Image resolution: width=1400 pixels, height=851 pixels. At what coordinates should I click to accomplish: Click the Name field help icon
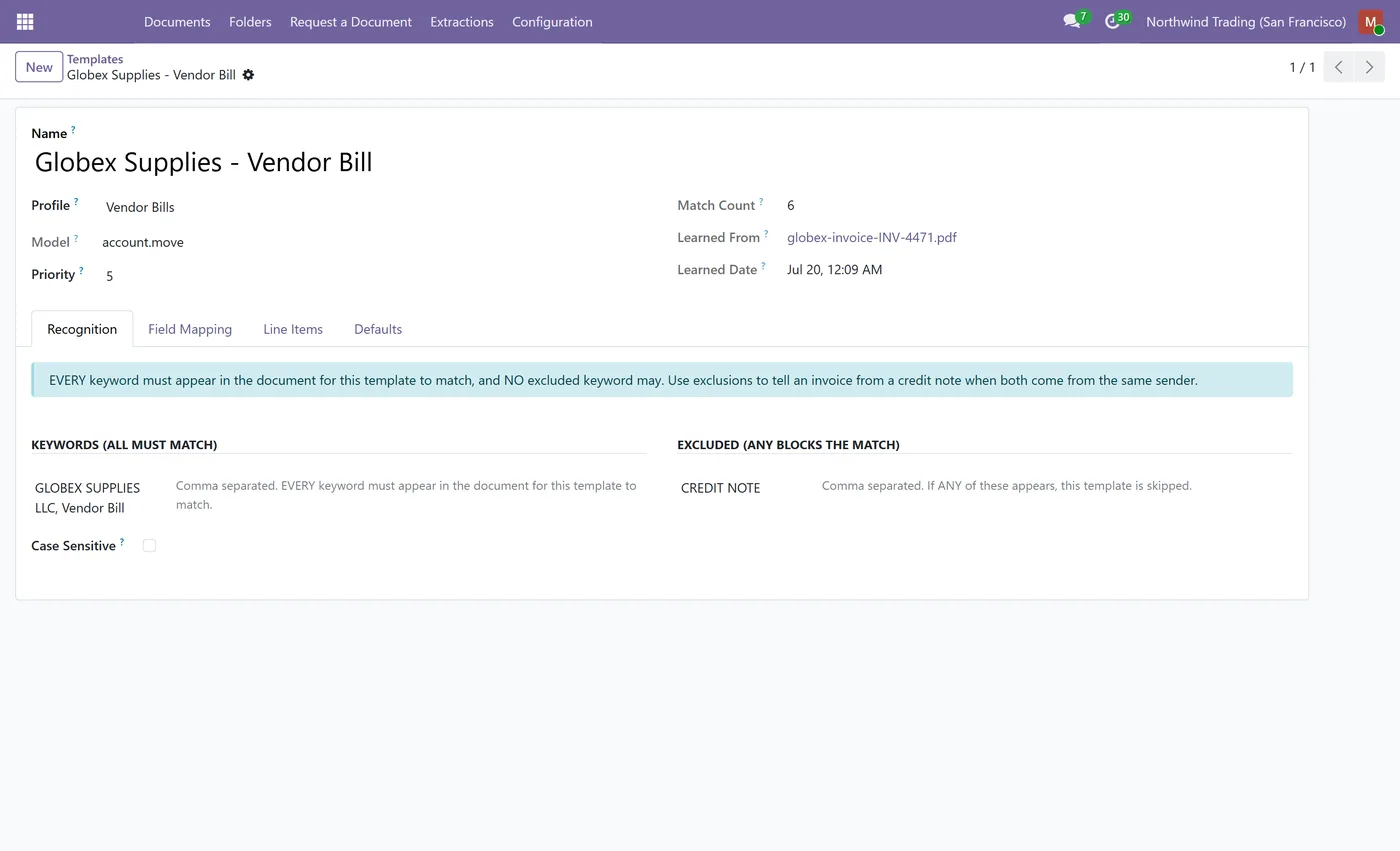pos(73,130)
